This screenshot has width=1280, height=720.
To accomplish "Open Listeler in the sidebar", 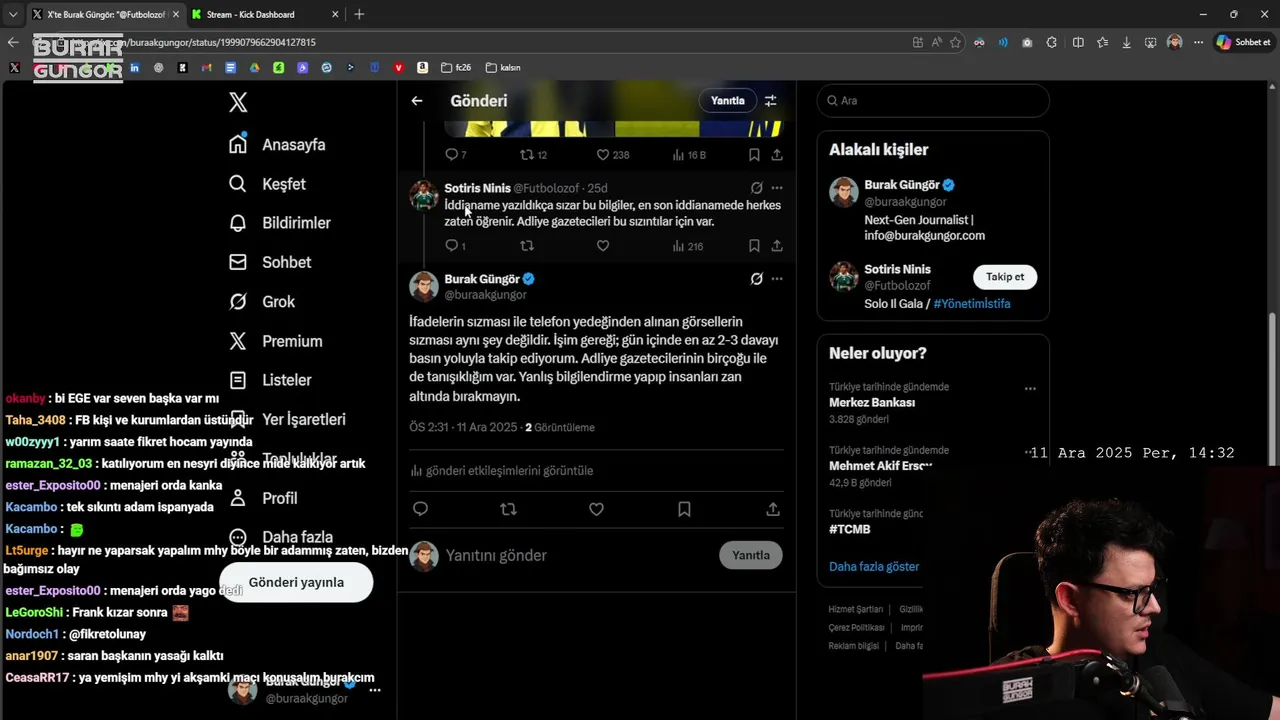I will [270, 380].
